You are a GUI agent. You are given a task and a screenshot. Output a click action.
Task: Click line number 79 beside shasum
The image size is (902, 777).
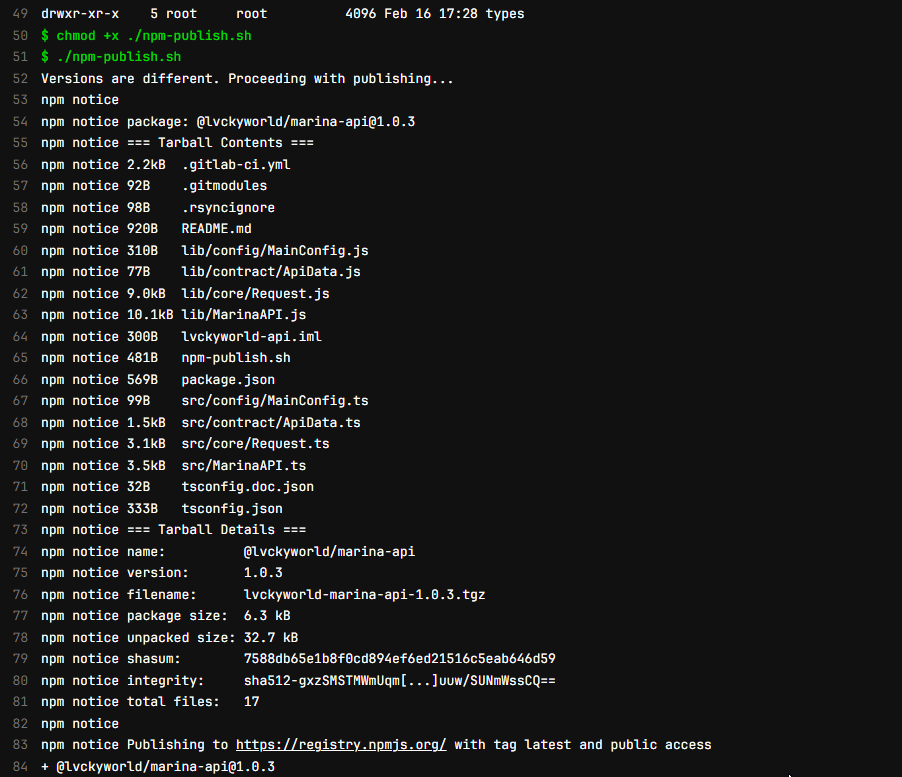click(21, 659)
